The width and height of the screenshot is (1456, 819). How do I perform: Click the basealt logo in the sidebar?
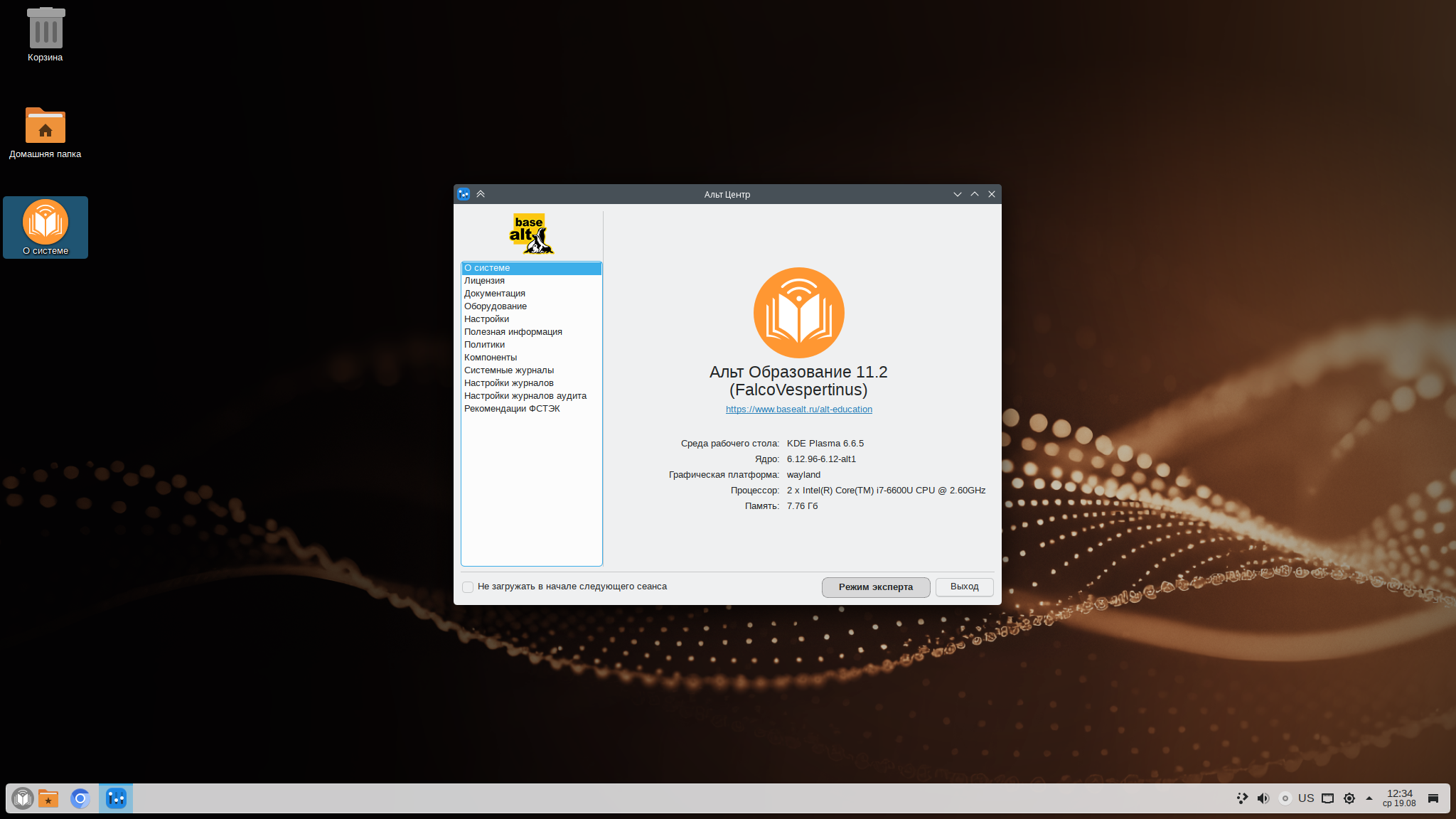(532, 234)
